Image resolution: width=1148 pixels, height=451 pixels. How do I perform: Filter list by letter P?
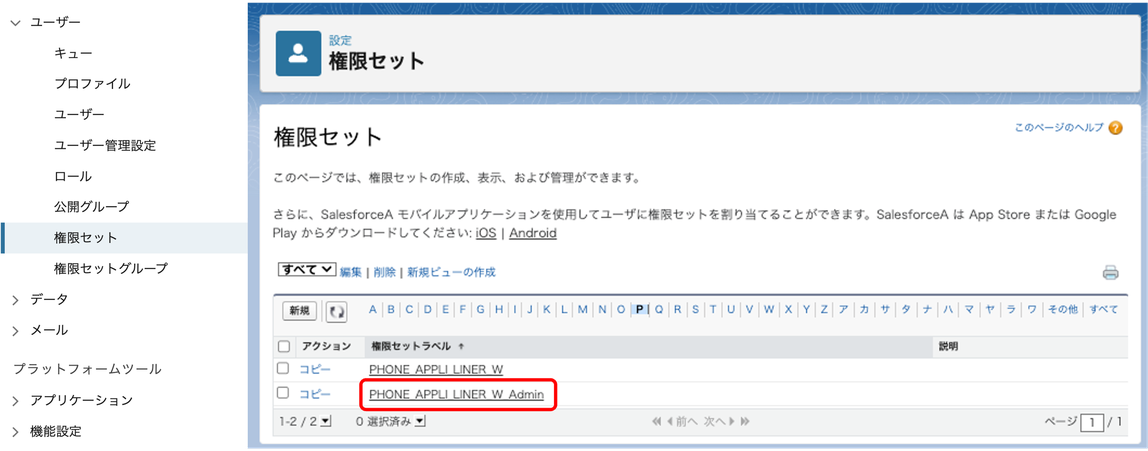(x=640, y=310)
